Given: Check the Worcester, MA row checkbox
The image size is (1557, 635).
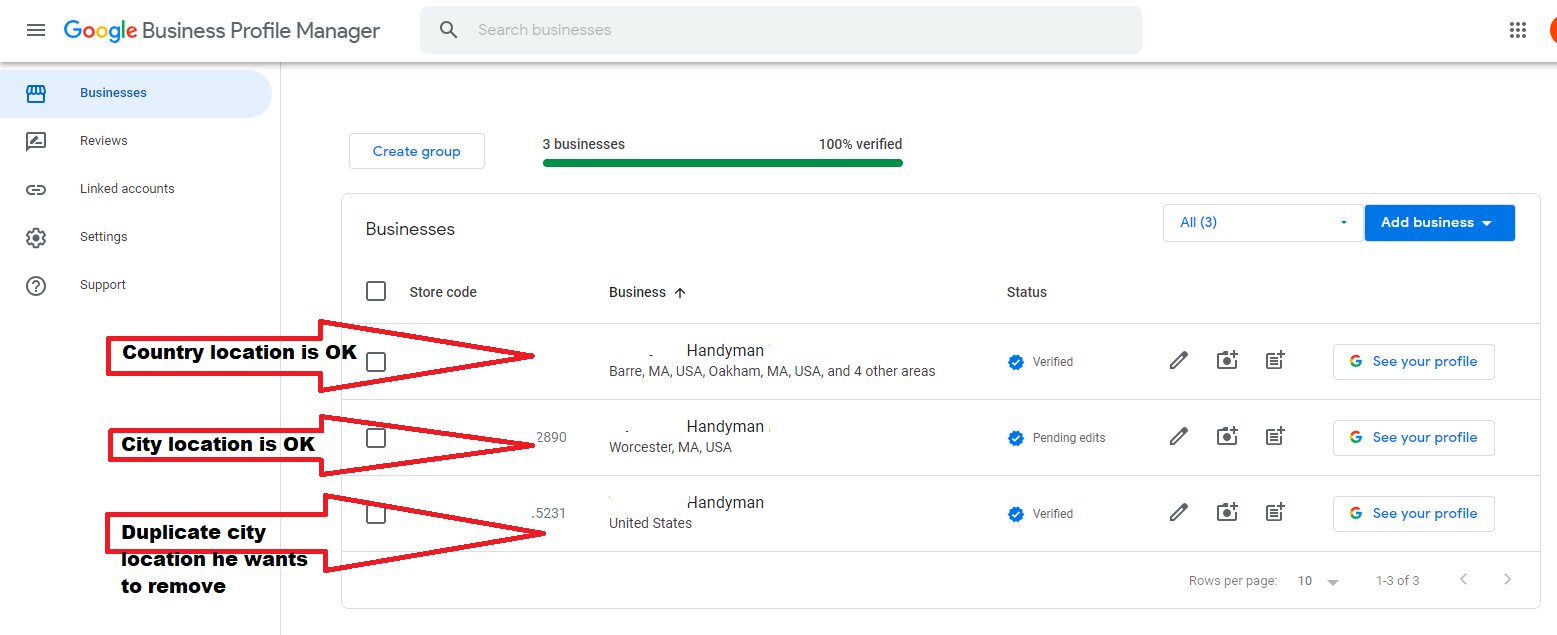Looking at the screenshot, I should pyautogui.click(x=376, y=438).
